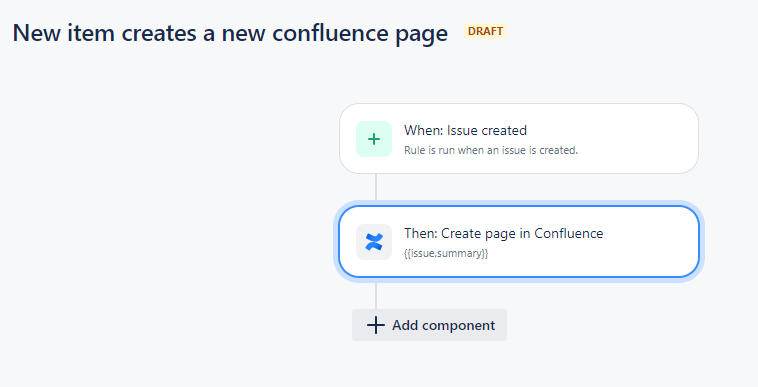Select the 'Then: Create page in Confluence' action
The width and height of the screenshot is (758, 387).
[x=519, y=242]
